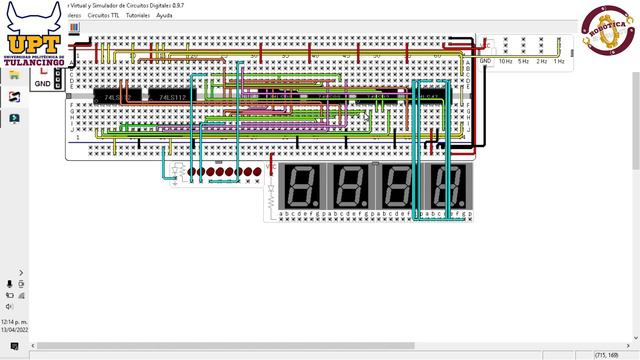This screenshot has height=360, width=640.
Task: Click the vertical scrollbar thumb
Action: 636,120
